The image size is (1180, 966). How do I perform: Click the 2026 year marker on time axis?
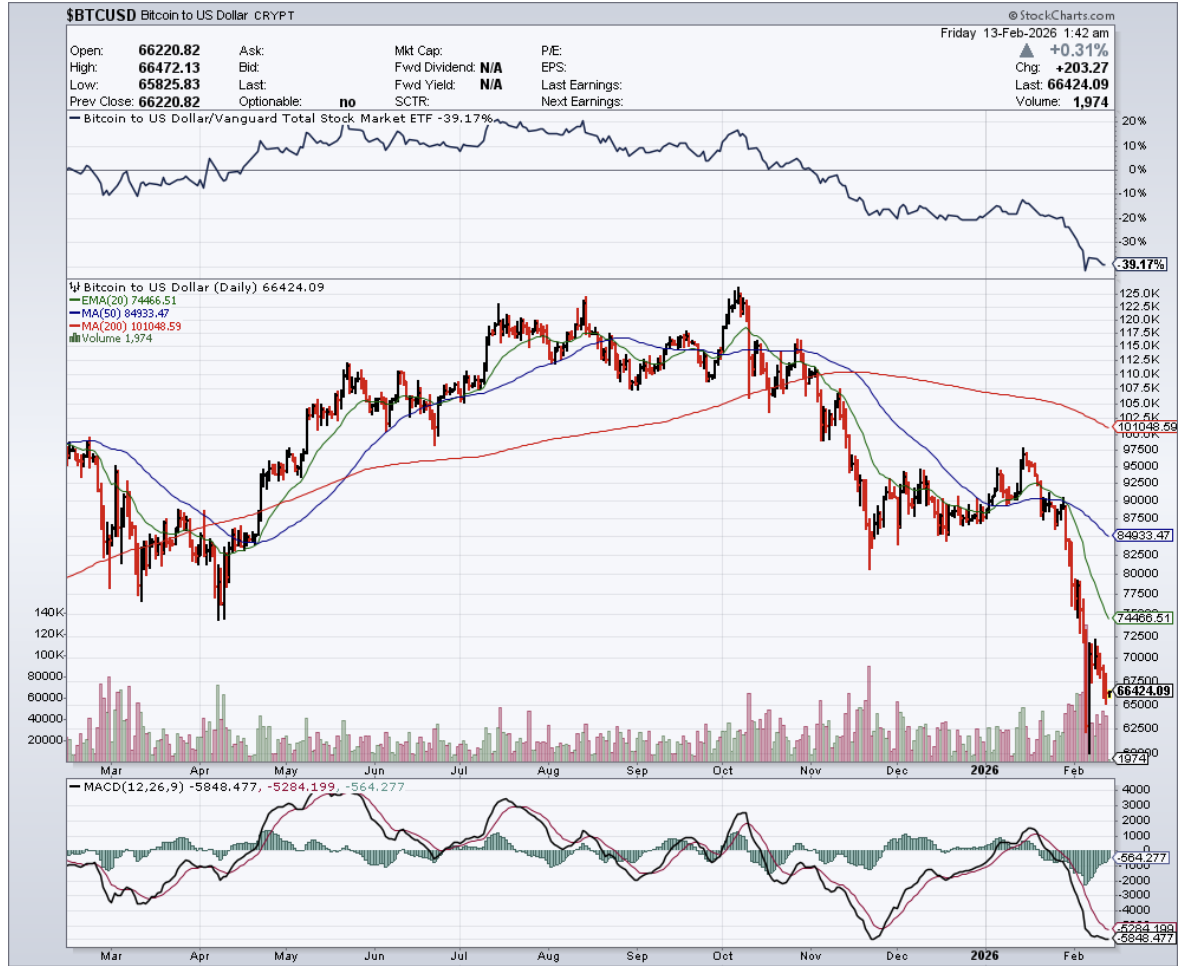click(x=987, y=770)
